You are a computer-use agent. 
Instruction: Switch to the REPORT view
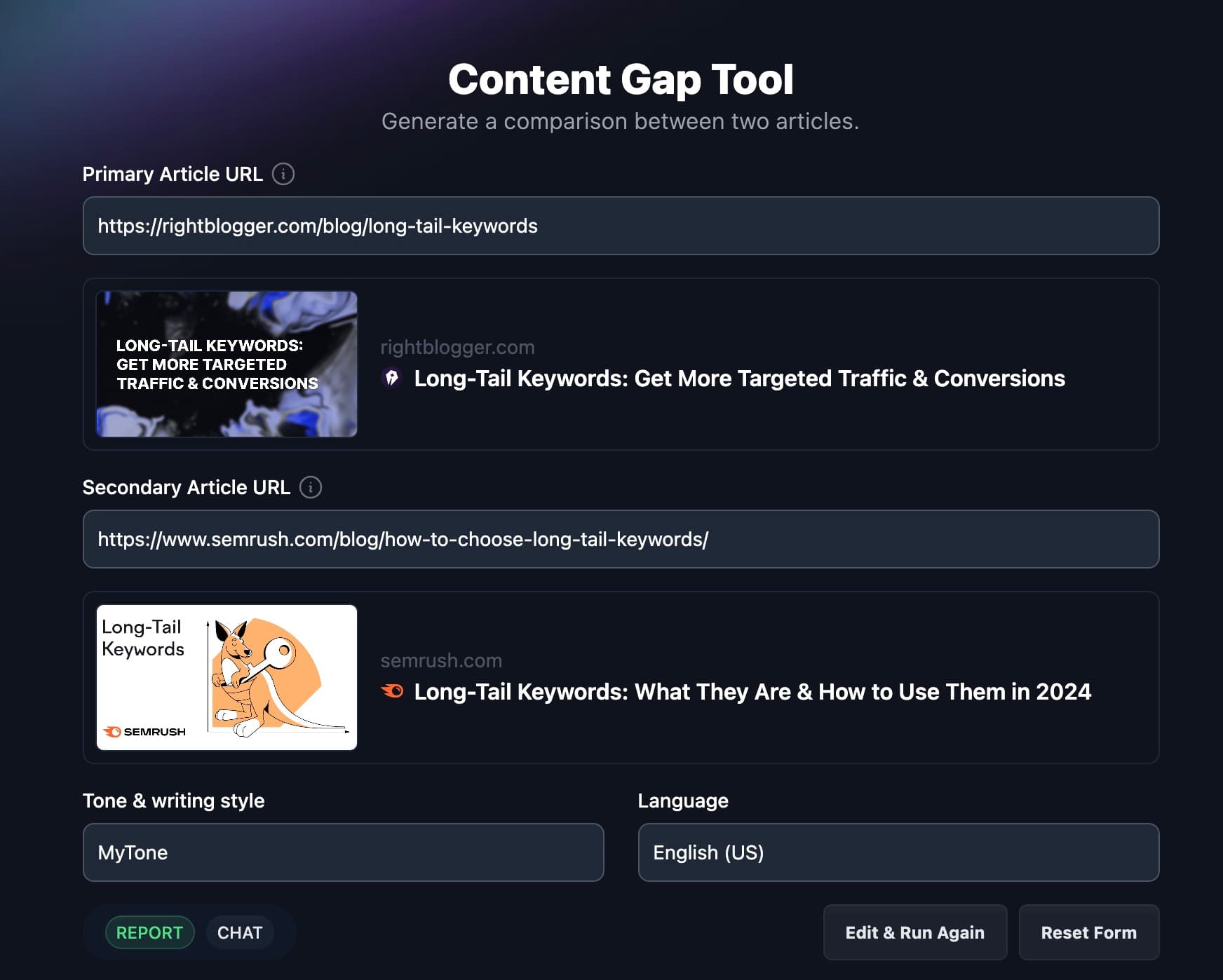pos(149,932)
